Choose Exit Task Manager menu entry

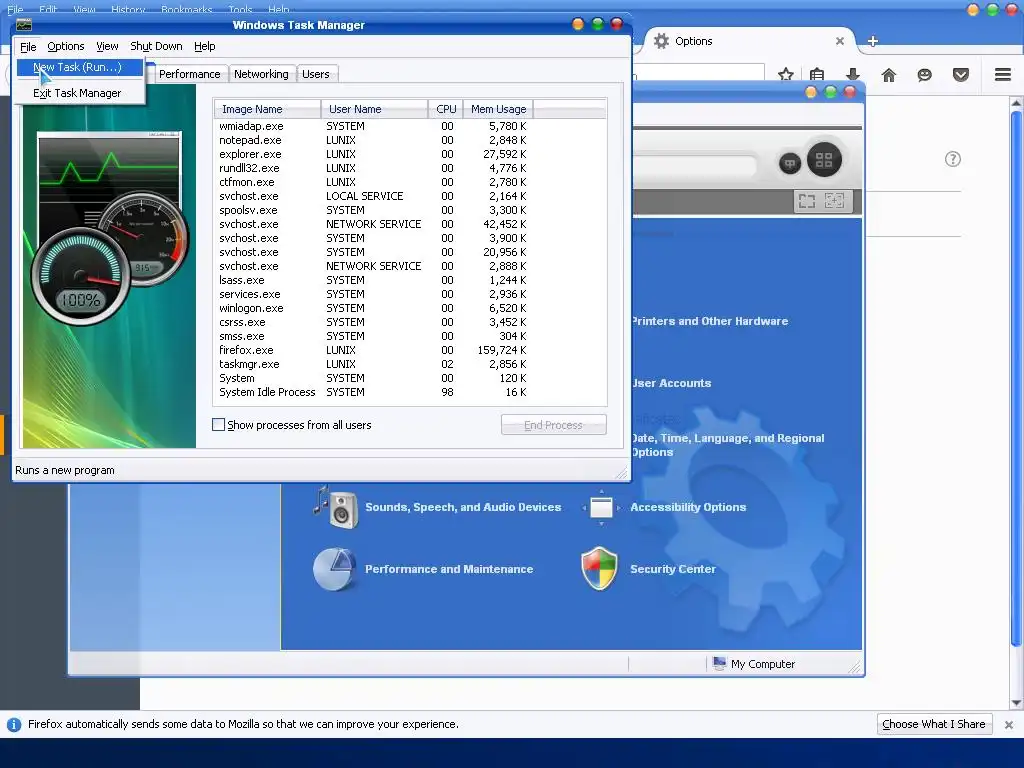(77, 93)
